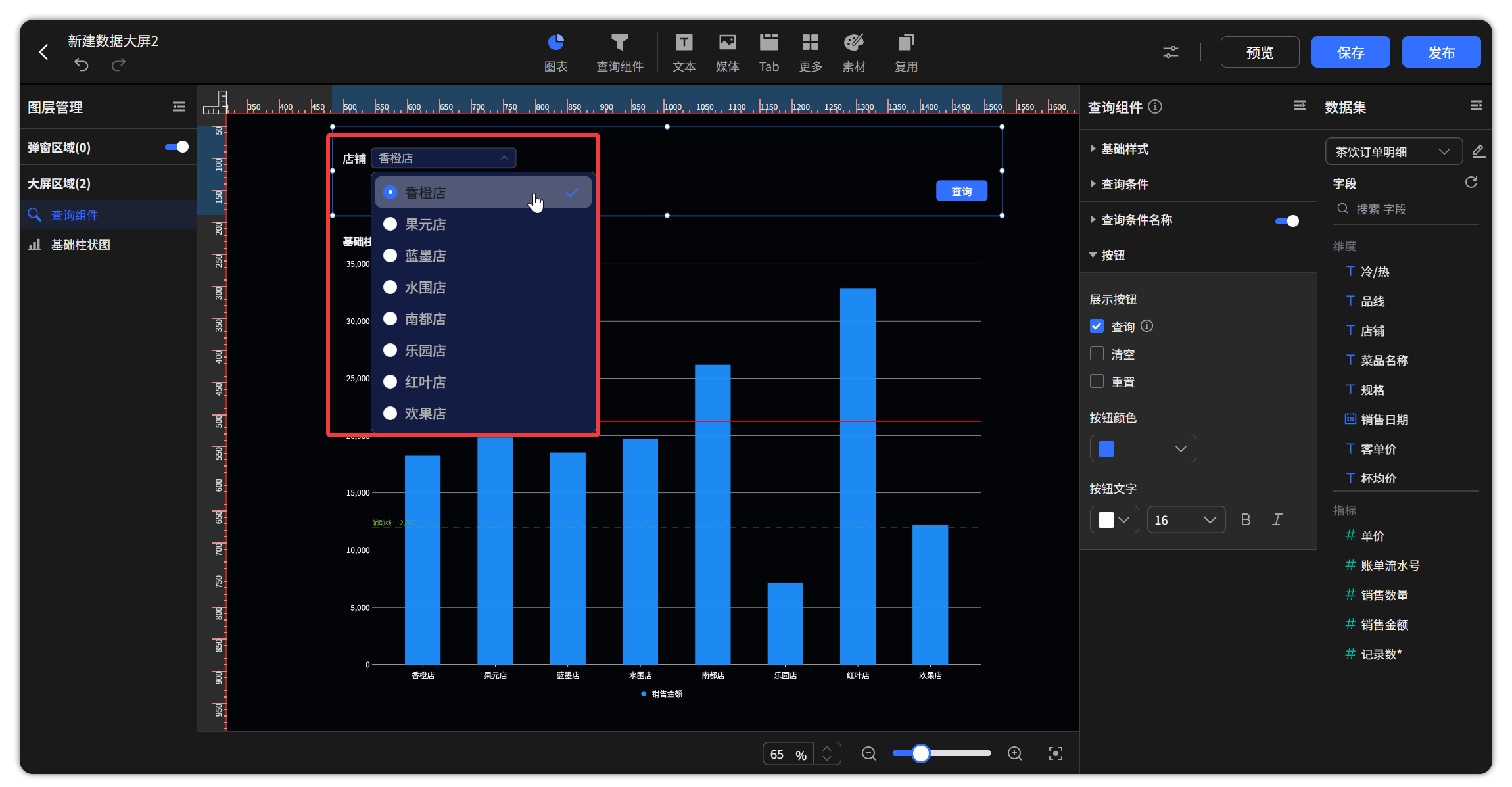
Task: Redo the last action
Action: click(x=118, y=64)
